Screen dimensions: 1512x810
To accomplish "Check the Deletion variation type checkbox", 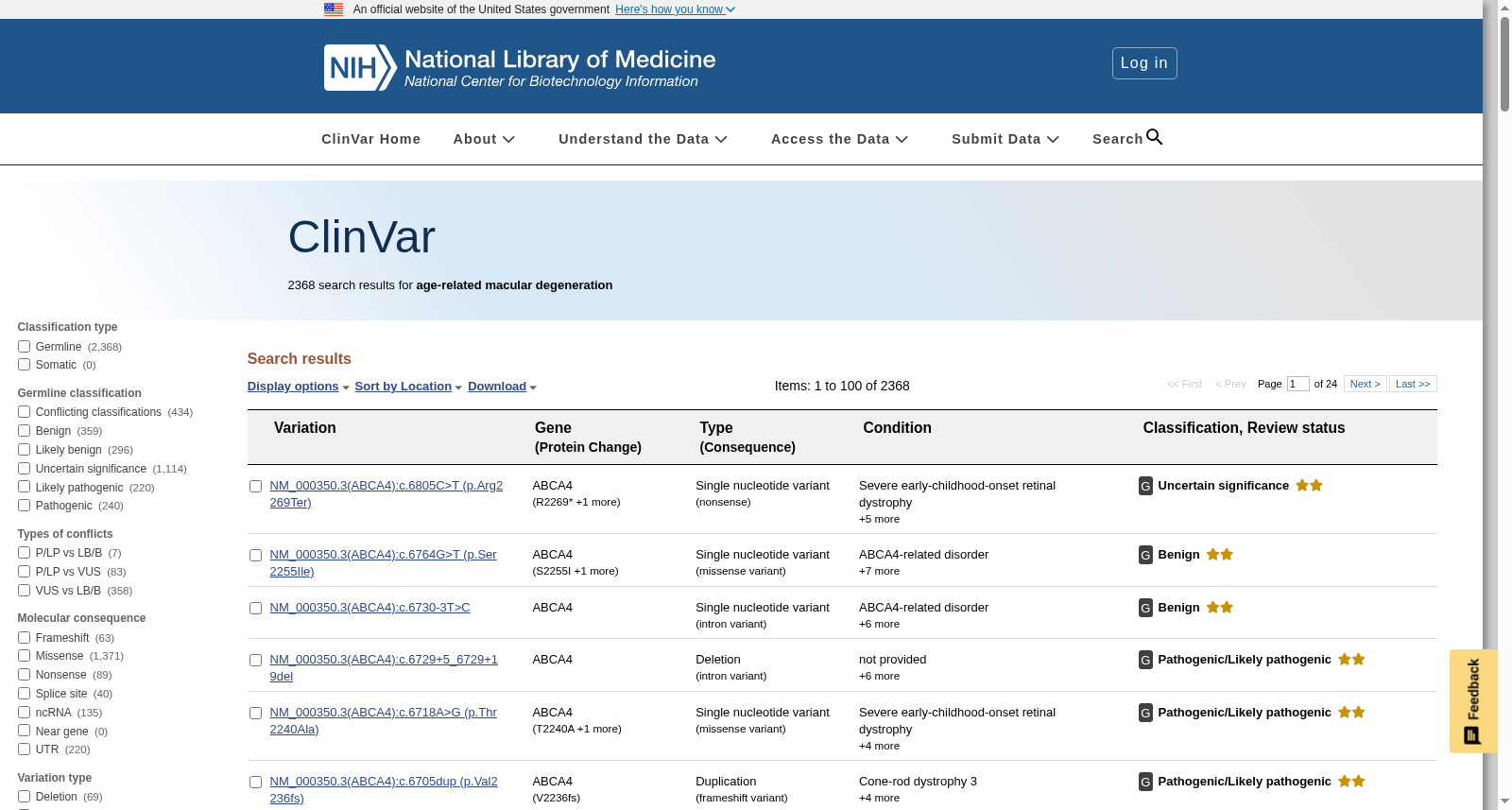I will point(24,797).
